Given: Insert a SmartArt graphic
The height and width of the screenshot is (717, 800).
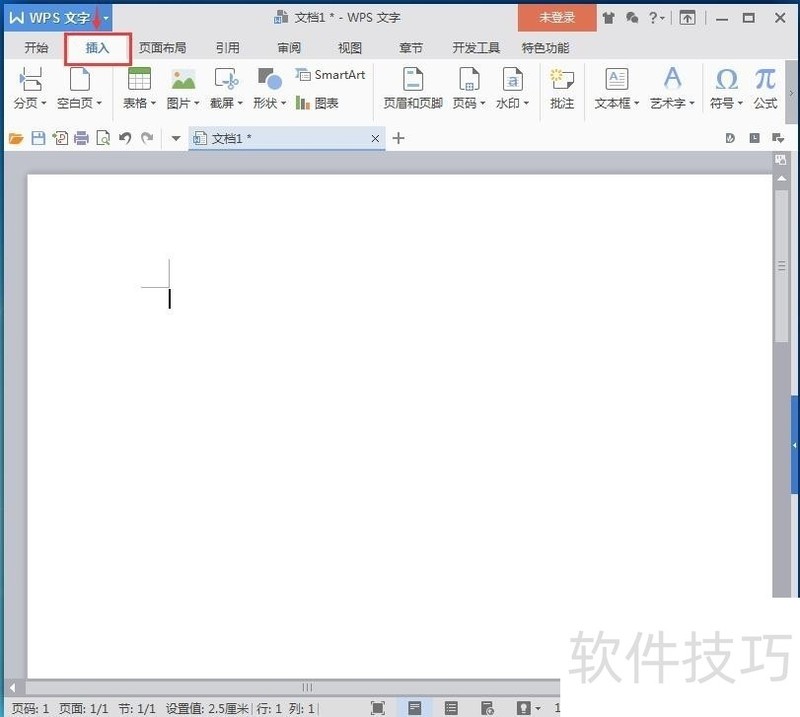Looking at the screenshot, I should pos(331,75).
